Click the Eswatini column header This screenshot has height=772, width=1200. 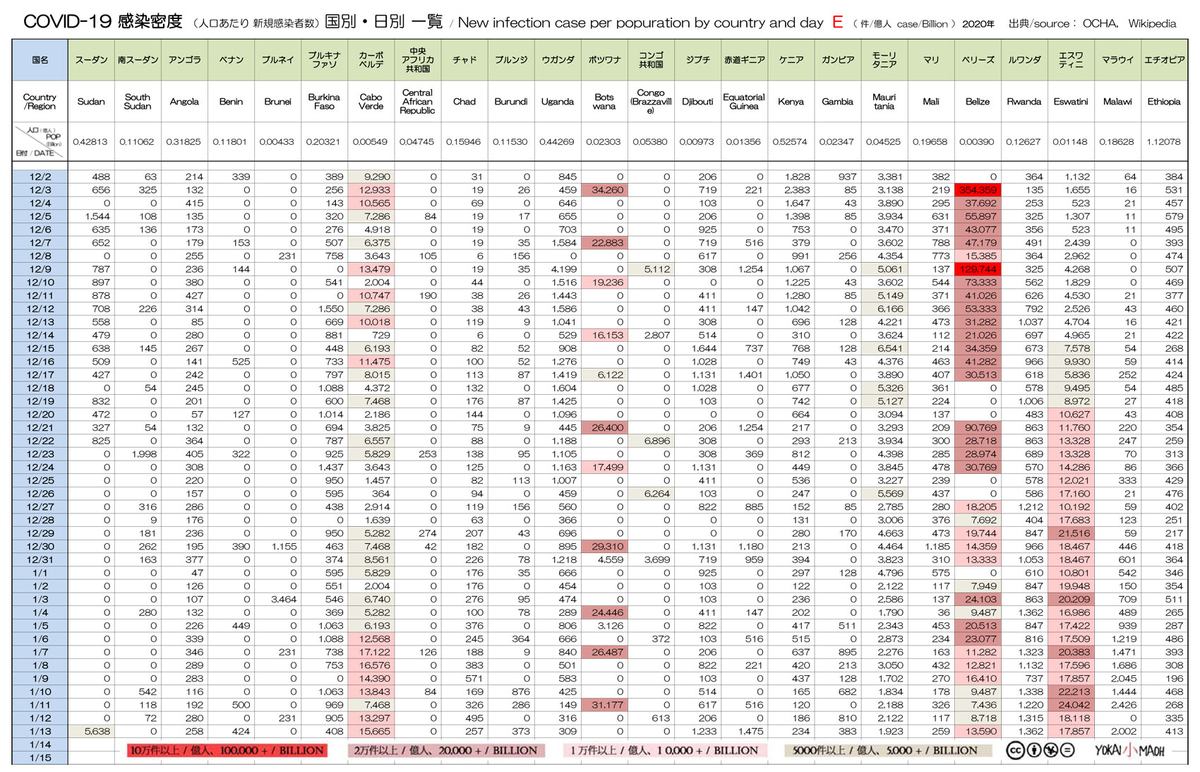(x=1071, y=102)
